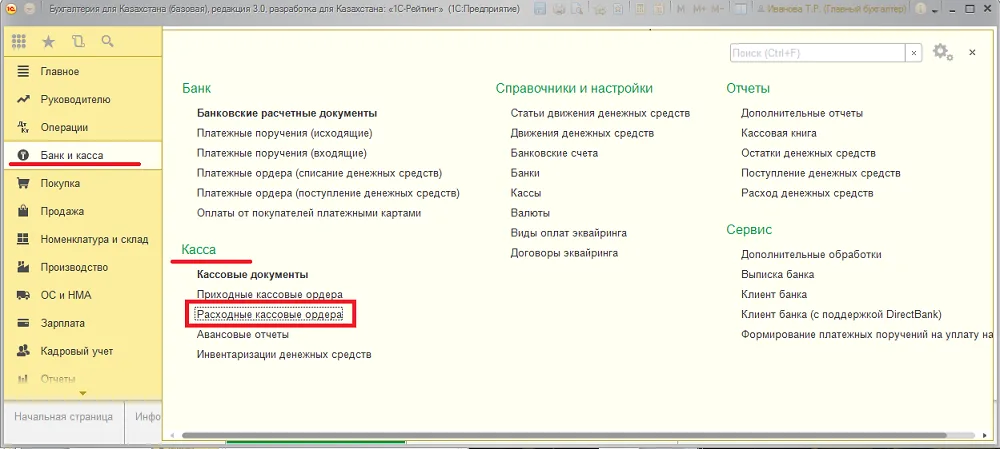Open the Валюты reference

pos(530,213)
